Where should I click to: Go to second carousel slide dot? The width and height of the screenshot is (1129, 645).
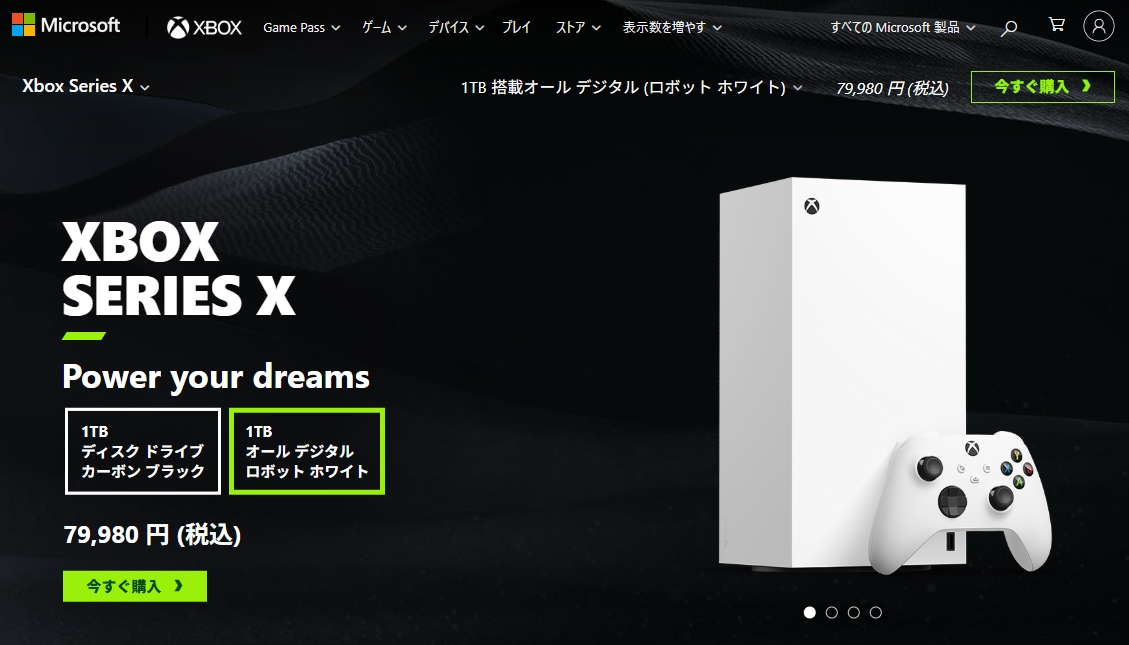click(832, 613)
